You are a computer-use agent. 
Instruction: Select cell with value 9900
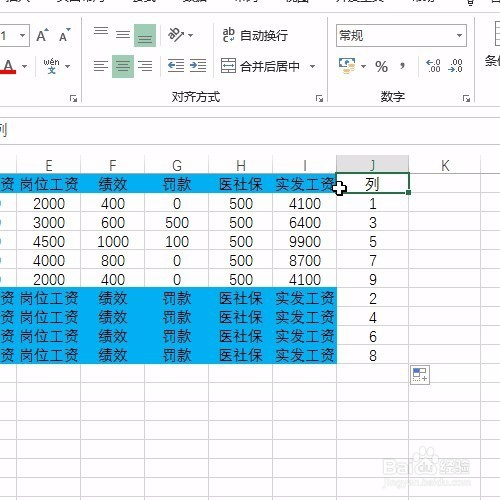(x=305, y=241)
